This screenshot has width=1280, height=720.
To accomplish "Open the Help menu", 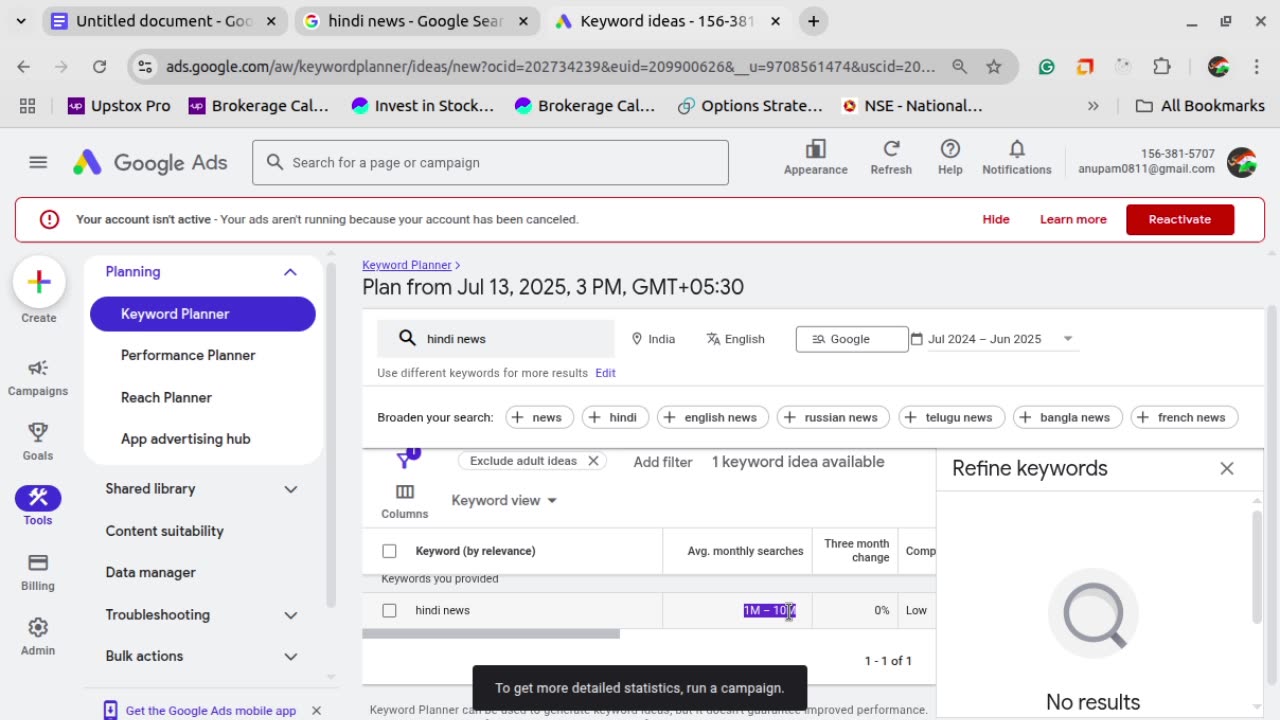I will [950, 157].
